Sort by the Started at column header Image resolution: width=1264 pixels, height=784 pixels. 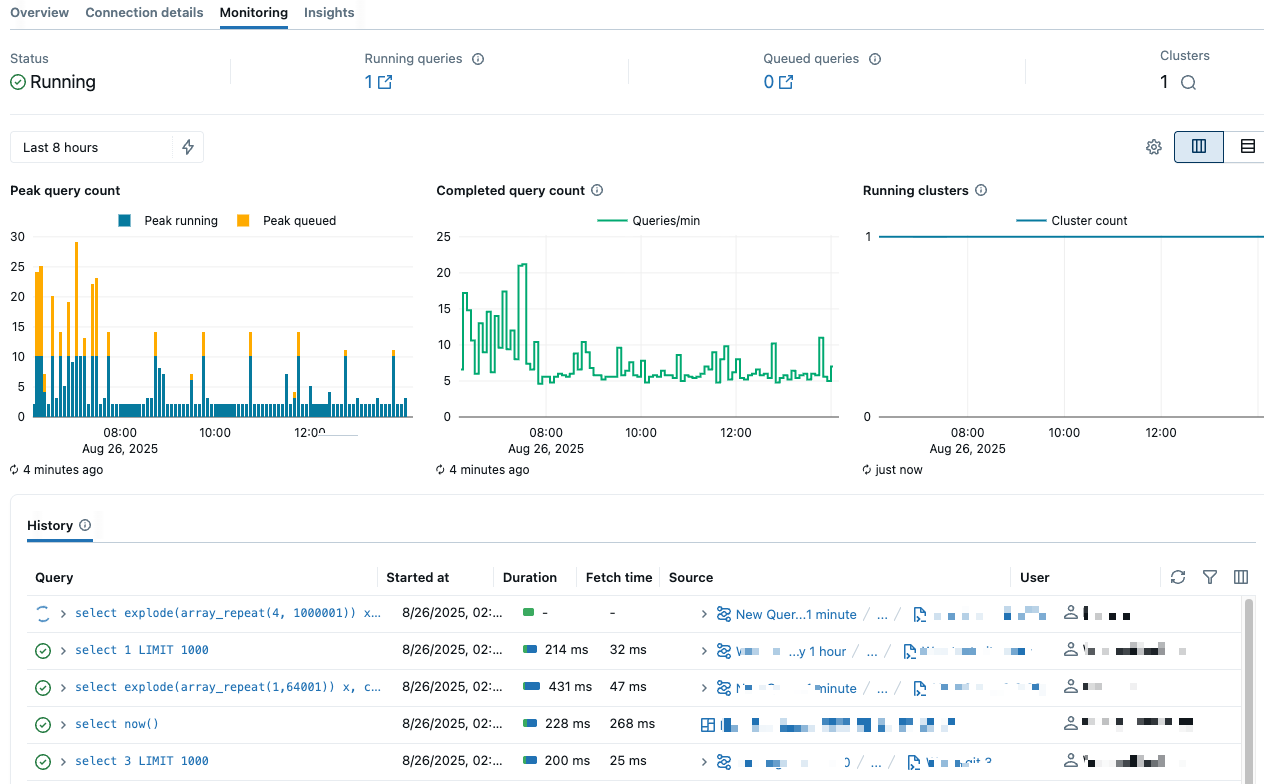(418, 577)
